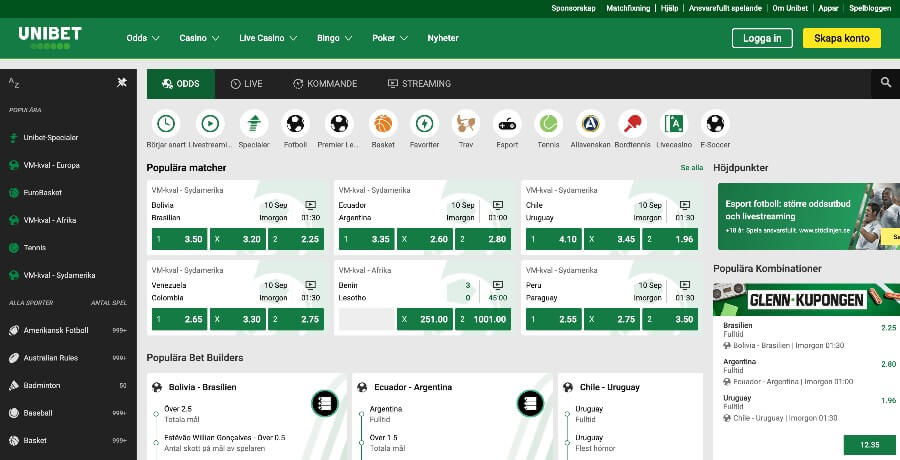Open the Börjar snart clock icon
900x460 pixels.
click(x=166, y=123)
